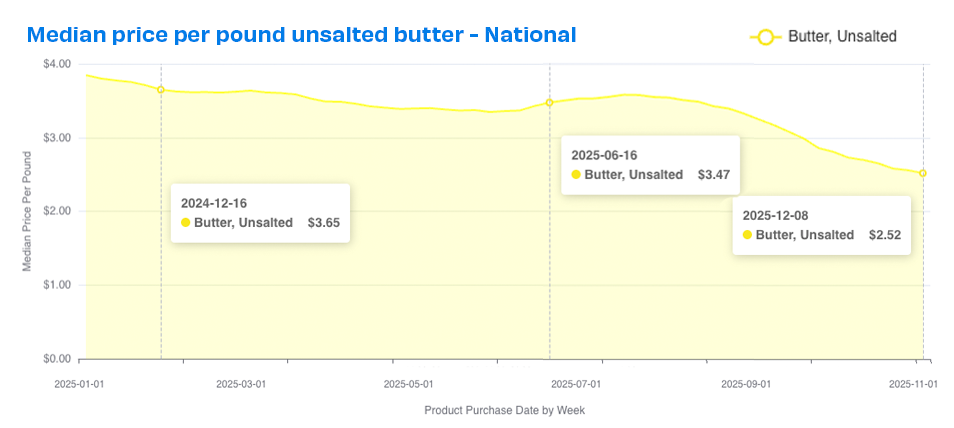Click the 2025-12-08 tooltip date heading
Image resolution: width=954 pixels, height=428 pixels.
(x=775, y=215)
